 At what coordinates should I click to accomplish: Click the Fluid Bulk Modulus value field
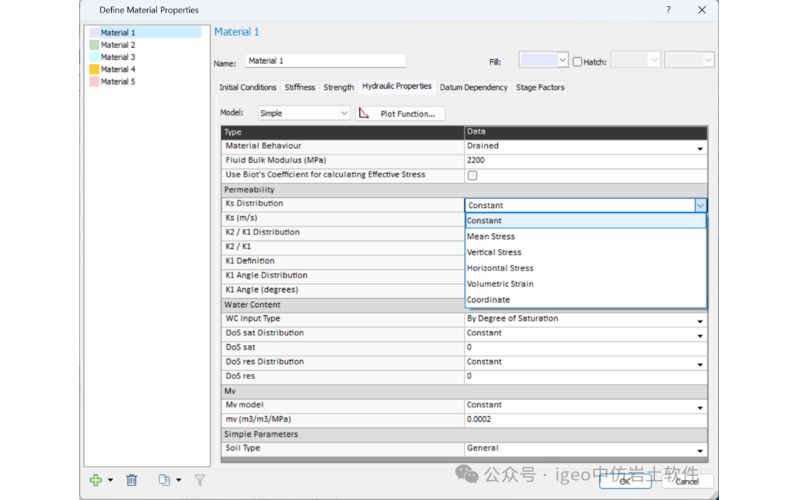tap(585, 160)
